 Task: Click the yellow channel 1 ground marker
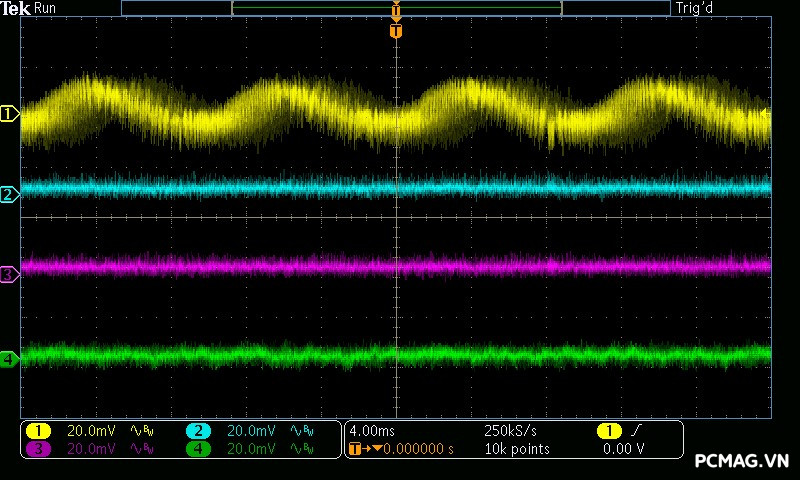(x=8, y=115)
